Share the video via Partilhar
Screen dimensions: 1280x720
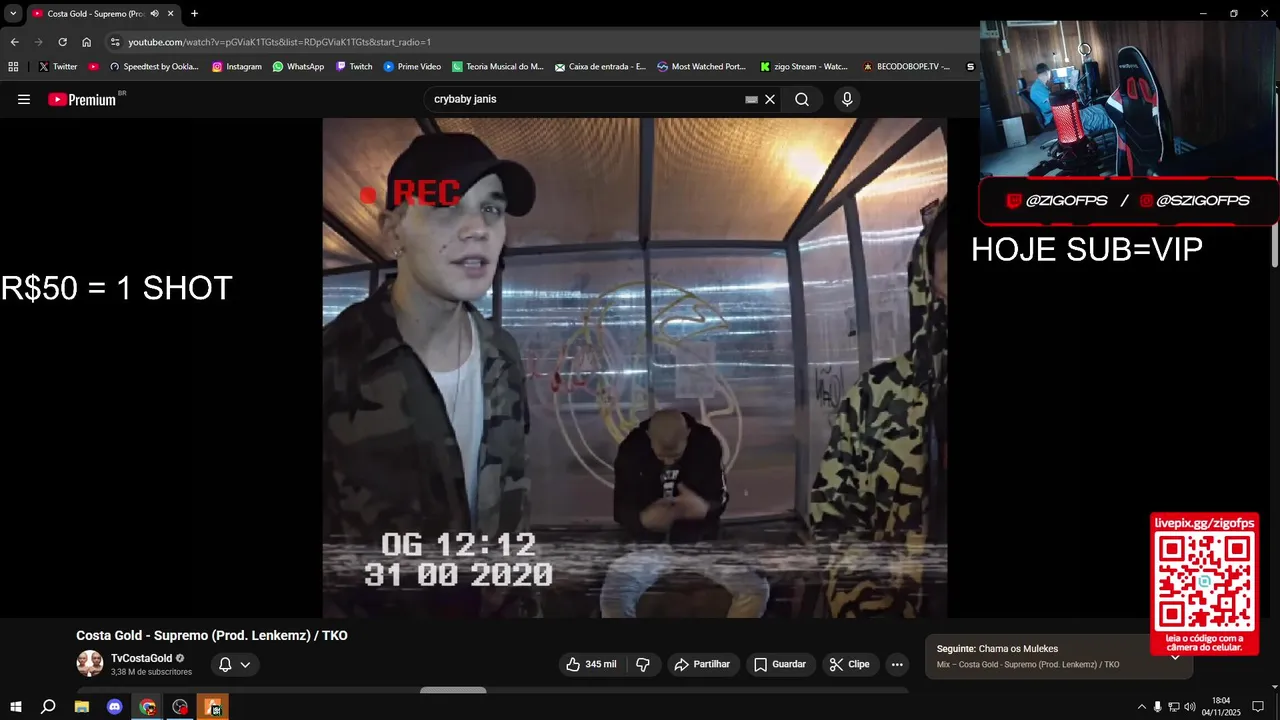click(702, 664)
